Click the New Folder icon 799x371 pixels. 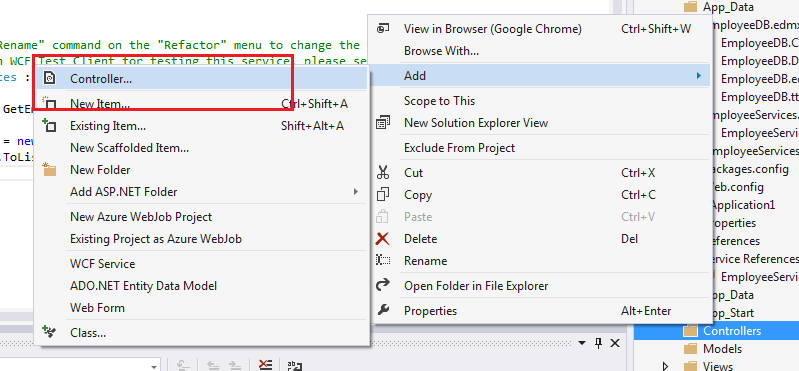pyautogui.click(x=49, y=170)
